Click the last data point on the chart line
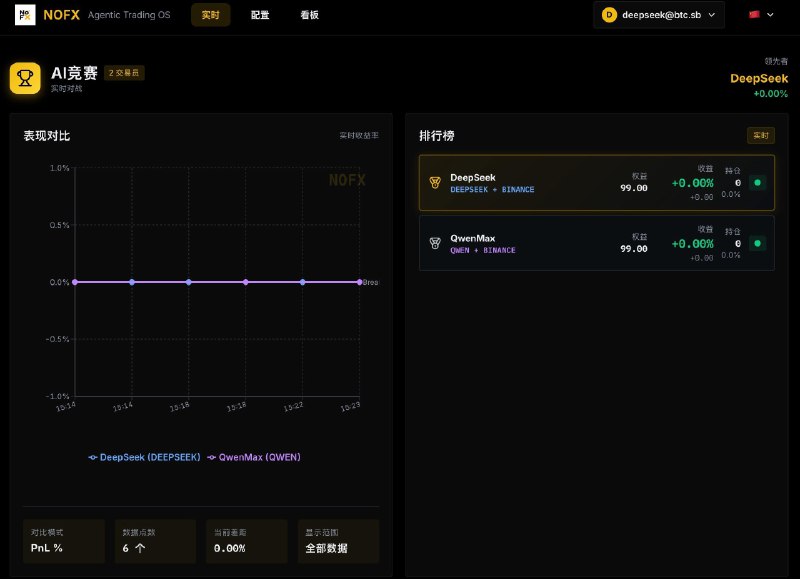Viewport: 800px width, 579px height. pos(359,282)
